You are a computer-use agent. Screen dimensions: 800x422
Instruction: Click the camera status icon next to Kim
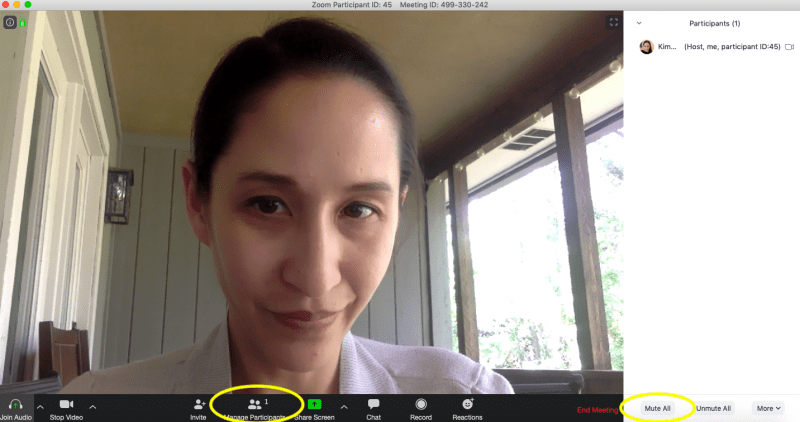[789, 46]
